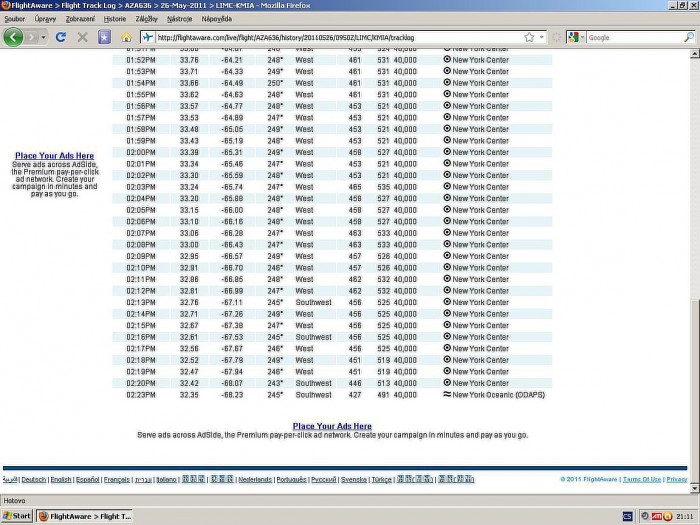Click the left sidebar Place Your Ads Here link
Image resolution: width=700 pixels, height=525 pixels.
(54, 155)
